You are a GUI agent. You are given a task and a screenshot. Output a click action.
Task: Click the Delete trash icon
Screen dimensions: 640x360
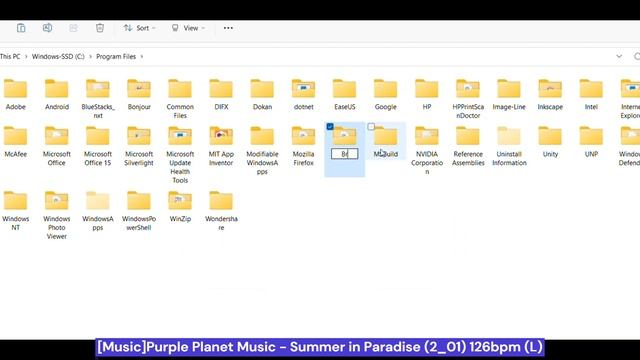pyautogui.click(x=100, y=28)
